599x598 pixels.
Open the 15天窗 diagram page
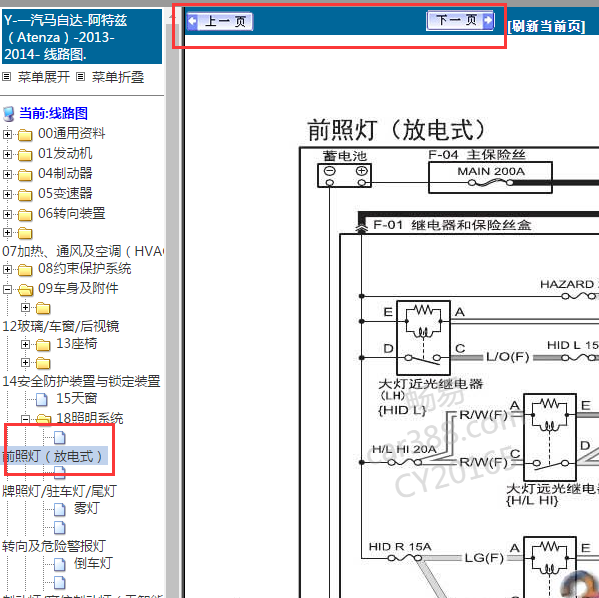point(76,399)
